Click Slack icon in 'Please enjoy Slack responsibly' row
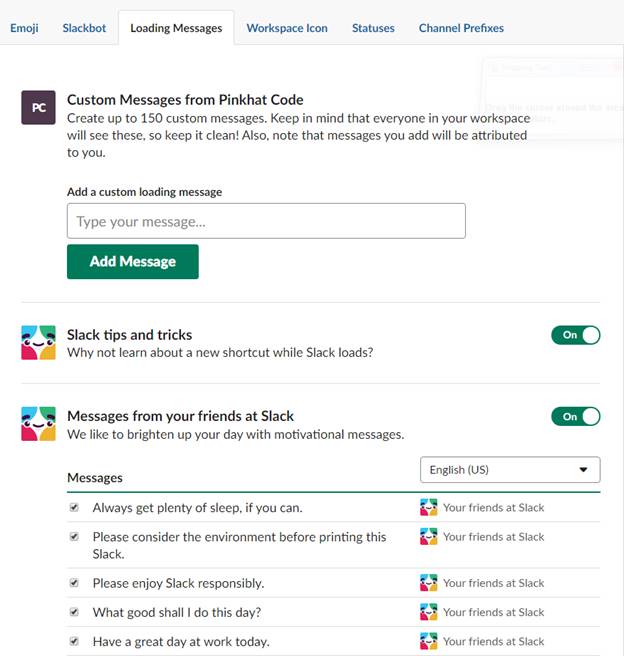The width and height of the screenshot is (624, 656). [x=429, y=583]
